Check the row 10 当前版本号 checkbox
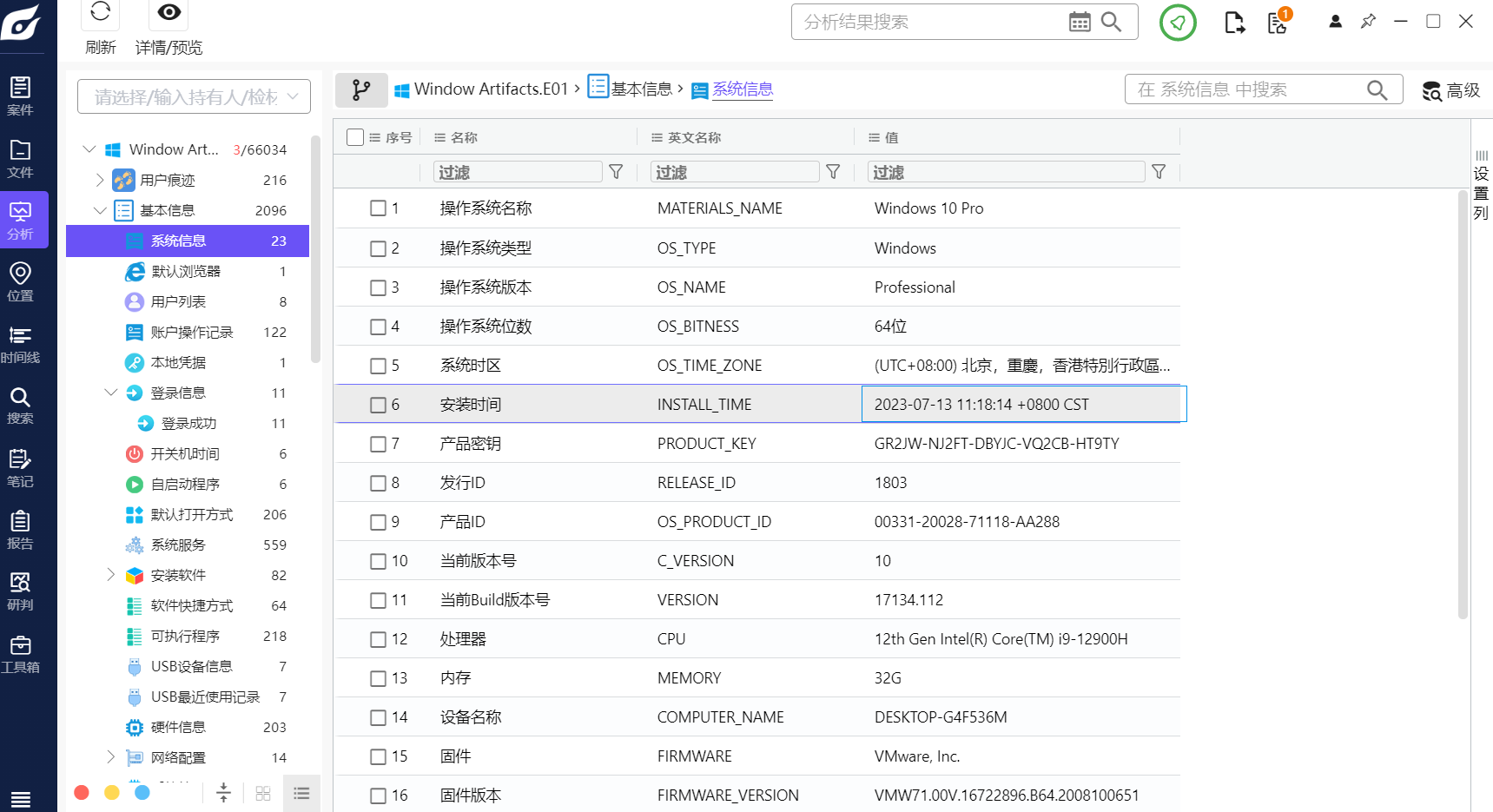This screenshot has width=1493, height=812. click(x=378, y=561)
